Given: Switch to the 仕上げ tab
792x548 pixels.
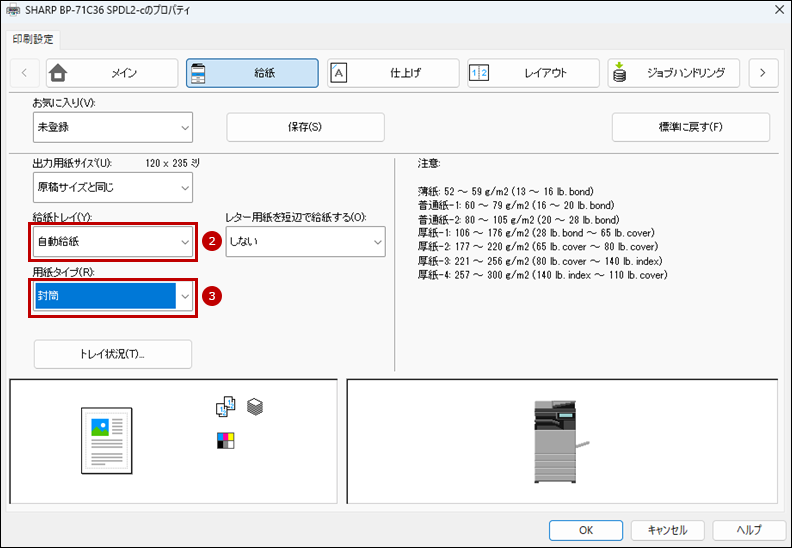Looking at the screenshot, I should pos(393,73).
